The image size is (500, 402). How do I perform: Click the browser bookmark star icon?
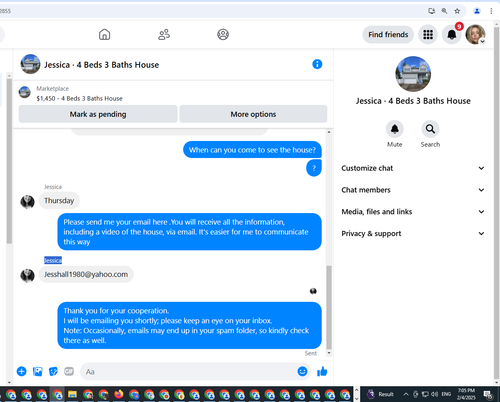(457, 11)
